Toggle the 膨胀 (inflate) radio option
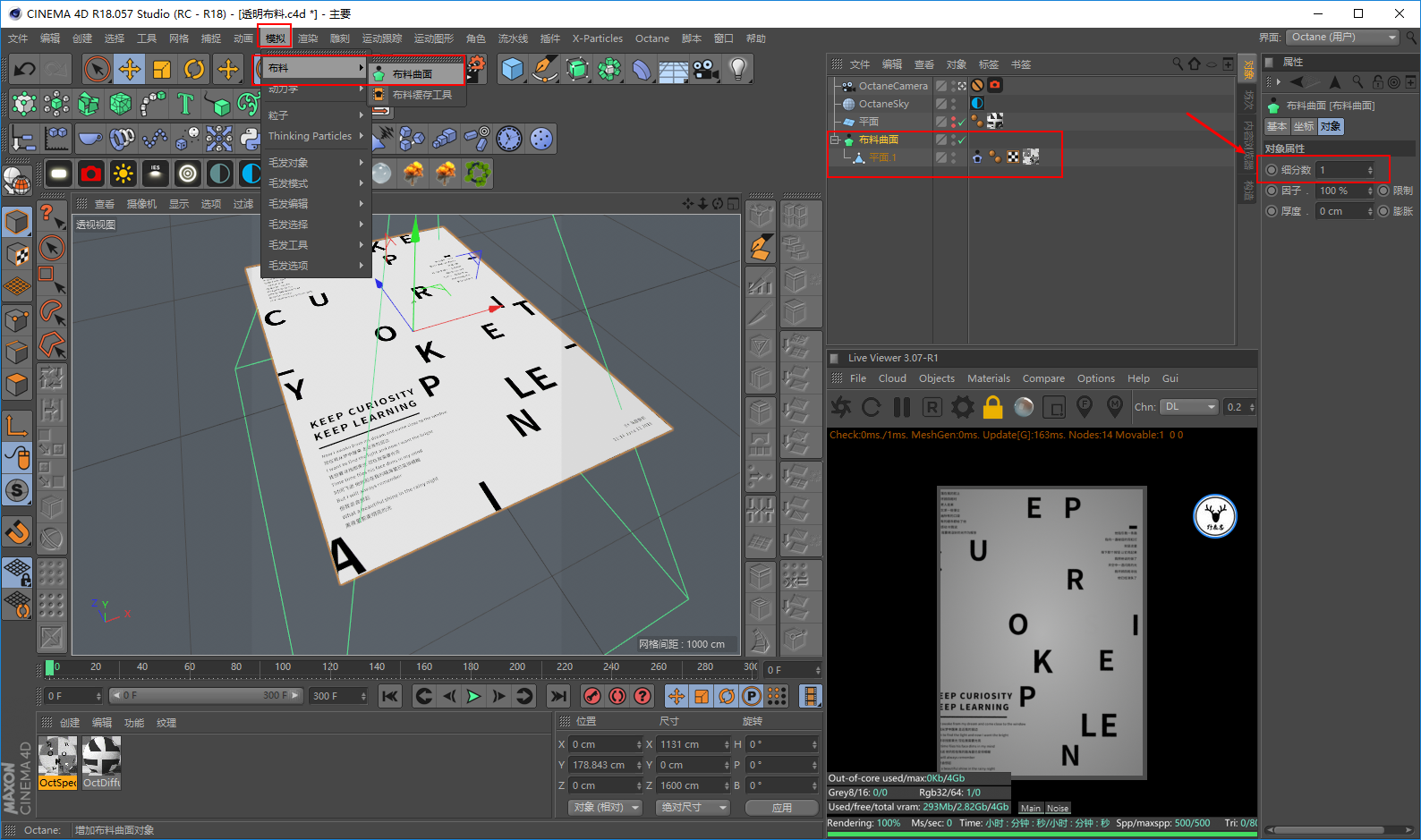 1383,211
